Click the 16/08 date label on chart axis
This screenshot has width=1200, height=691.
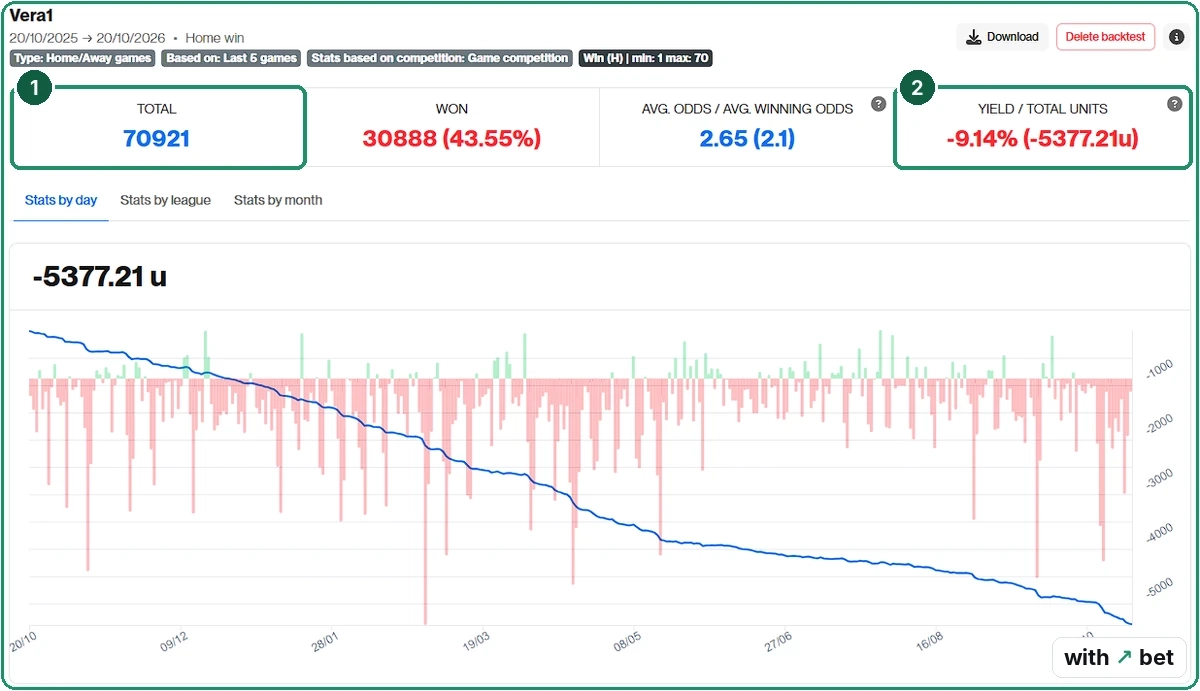(x=930, y=641)
